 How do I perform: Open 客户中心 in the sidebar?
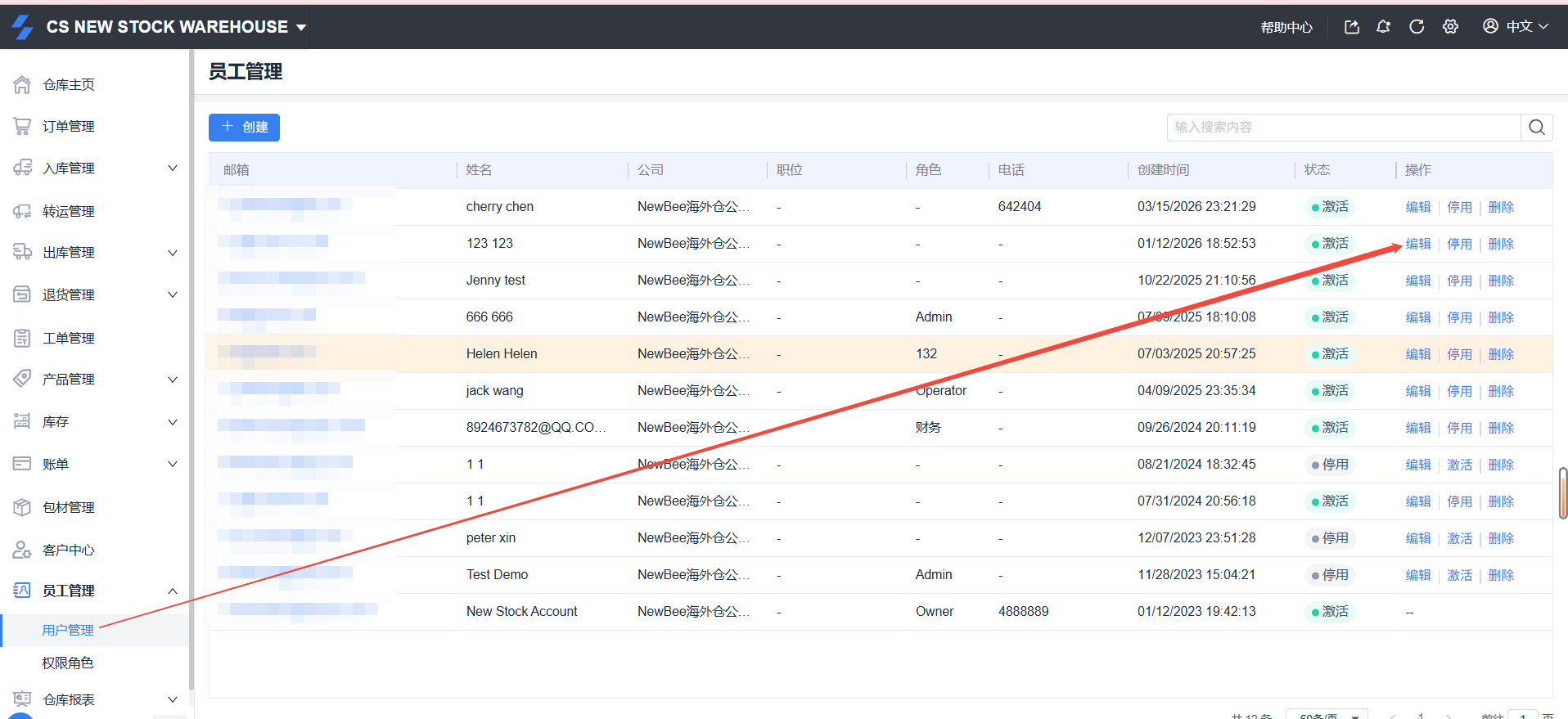[69, 550]
